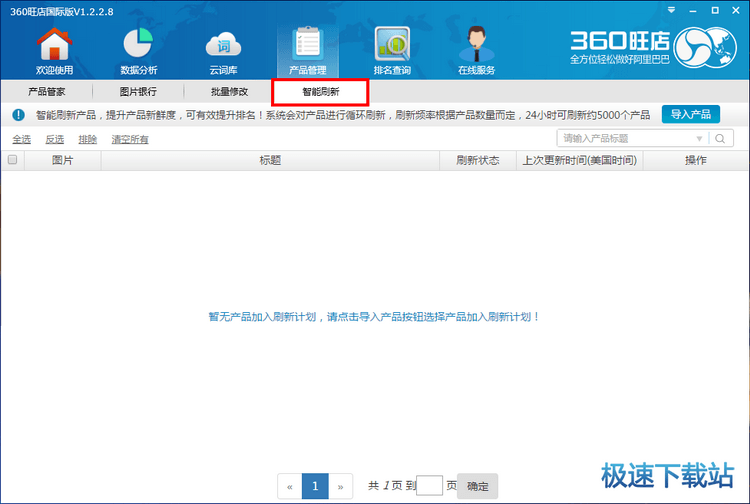Go to next page with » button
750x504 pixels.
tap(341, 487)
